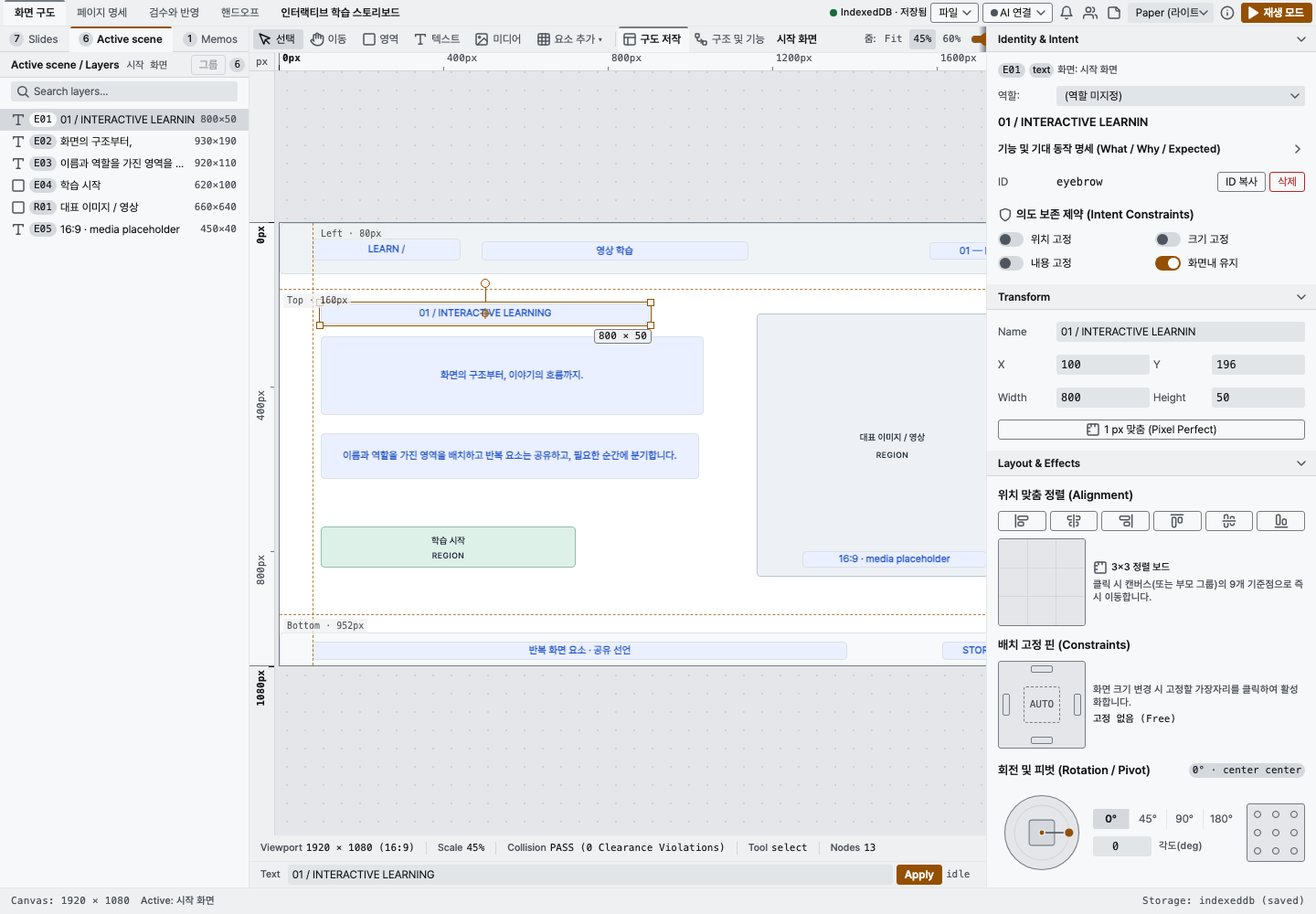Collapse the Identity & Intent section
Viewport: 1316px width, 914px height.
[1301, 39]
